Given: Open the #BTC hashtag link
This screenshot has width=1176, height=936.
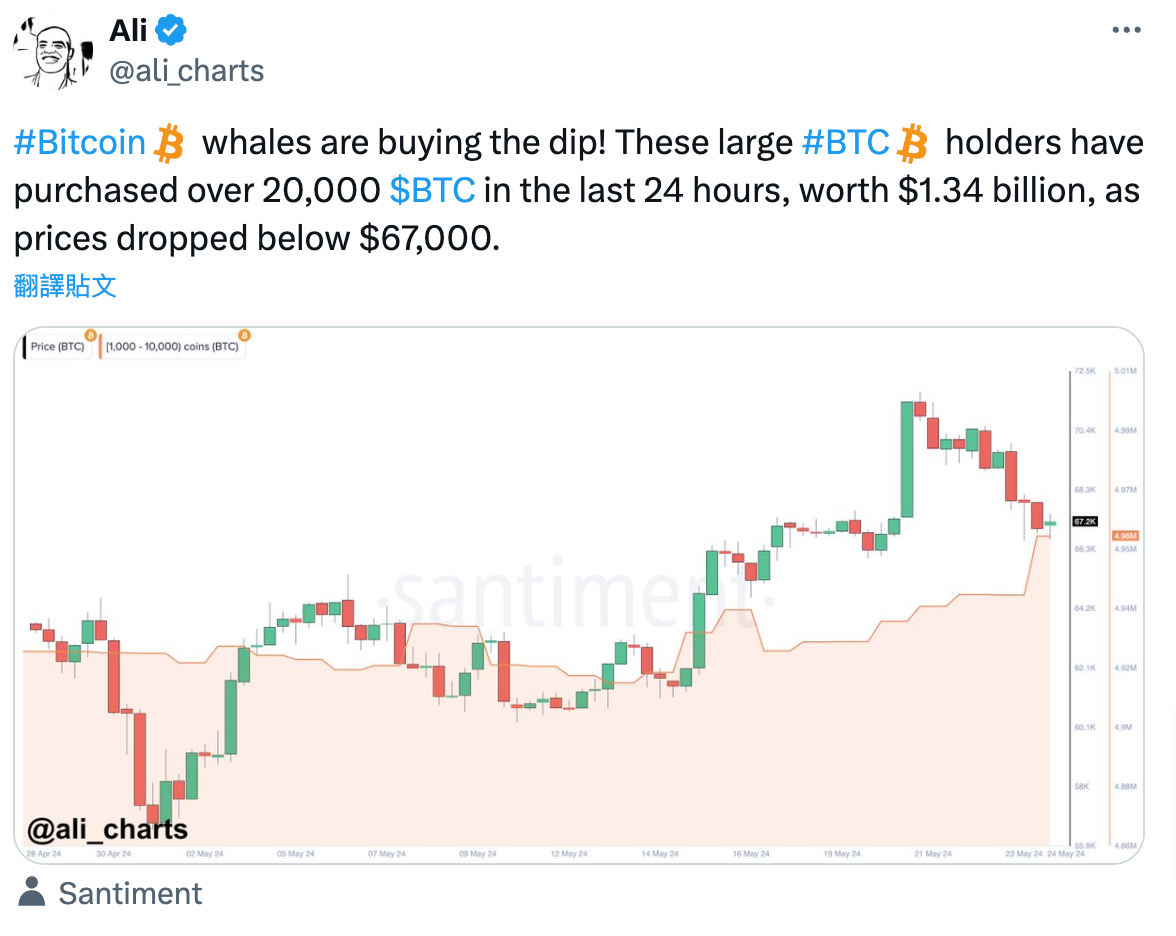Looking at the screenshot, I should pos(845,143).
